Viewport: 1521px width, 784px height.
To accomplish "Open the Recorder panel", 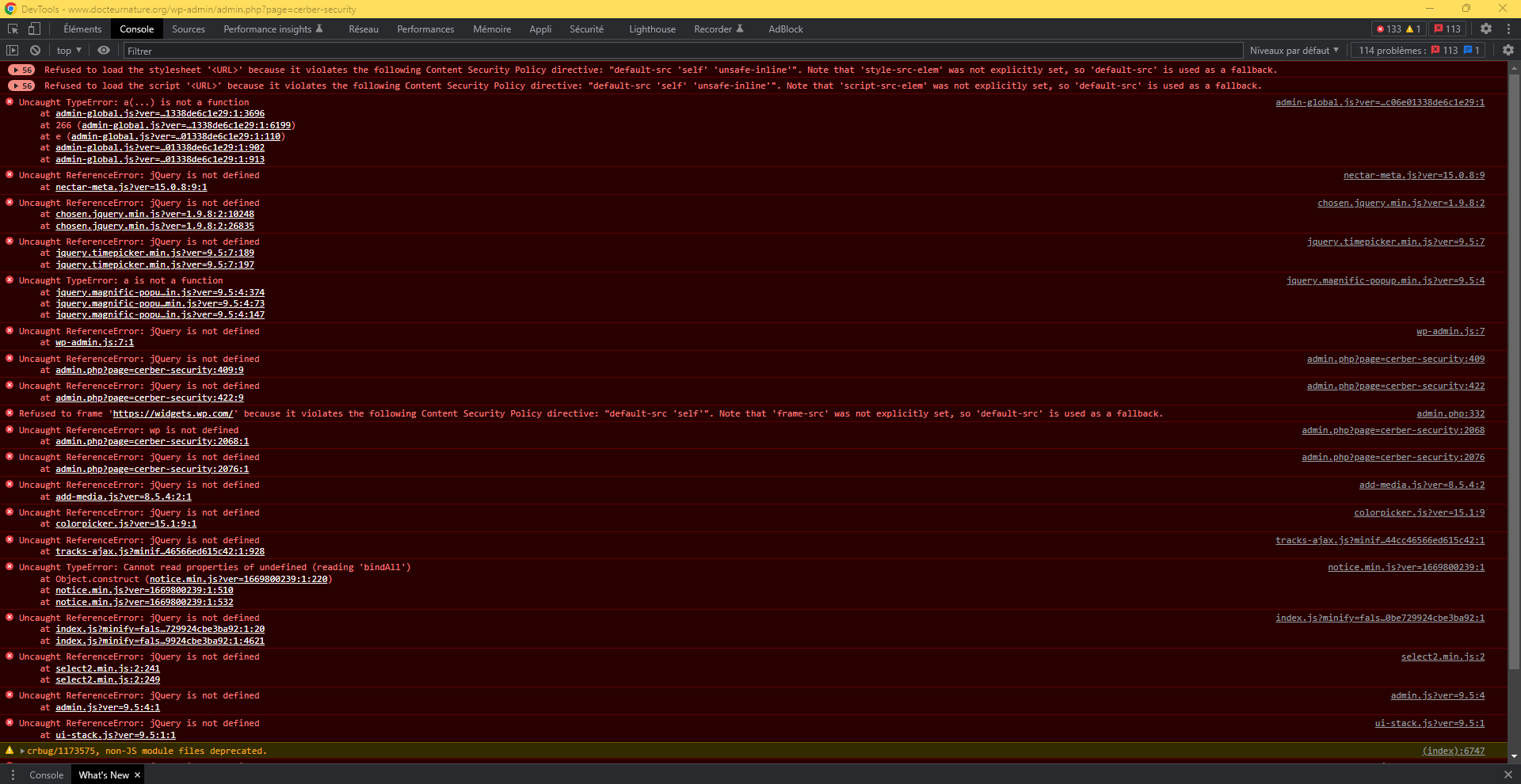I will click(714, 29).
